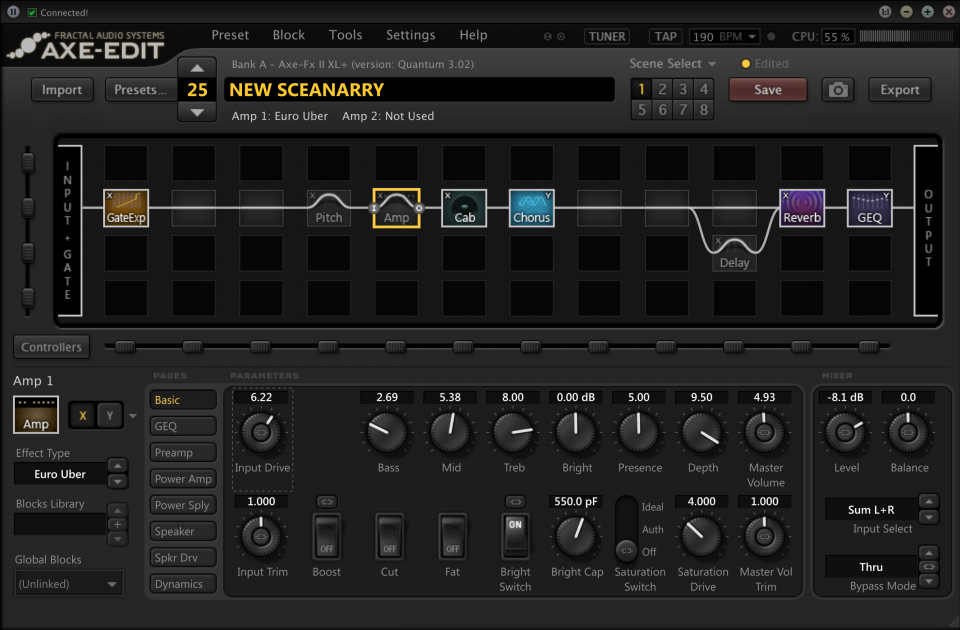Open the Tools menu
The height and width of the screenshot is (630, 960).
[x=345, y=35]
